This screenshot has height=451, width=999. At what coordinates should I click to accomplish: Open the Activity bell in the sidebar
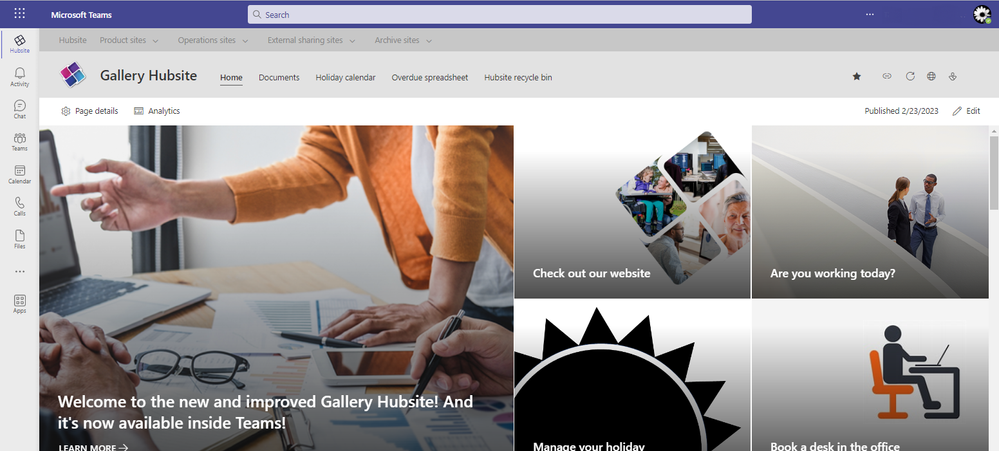20,77
